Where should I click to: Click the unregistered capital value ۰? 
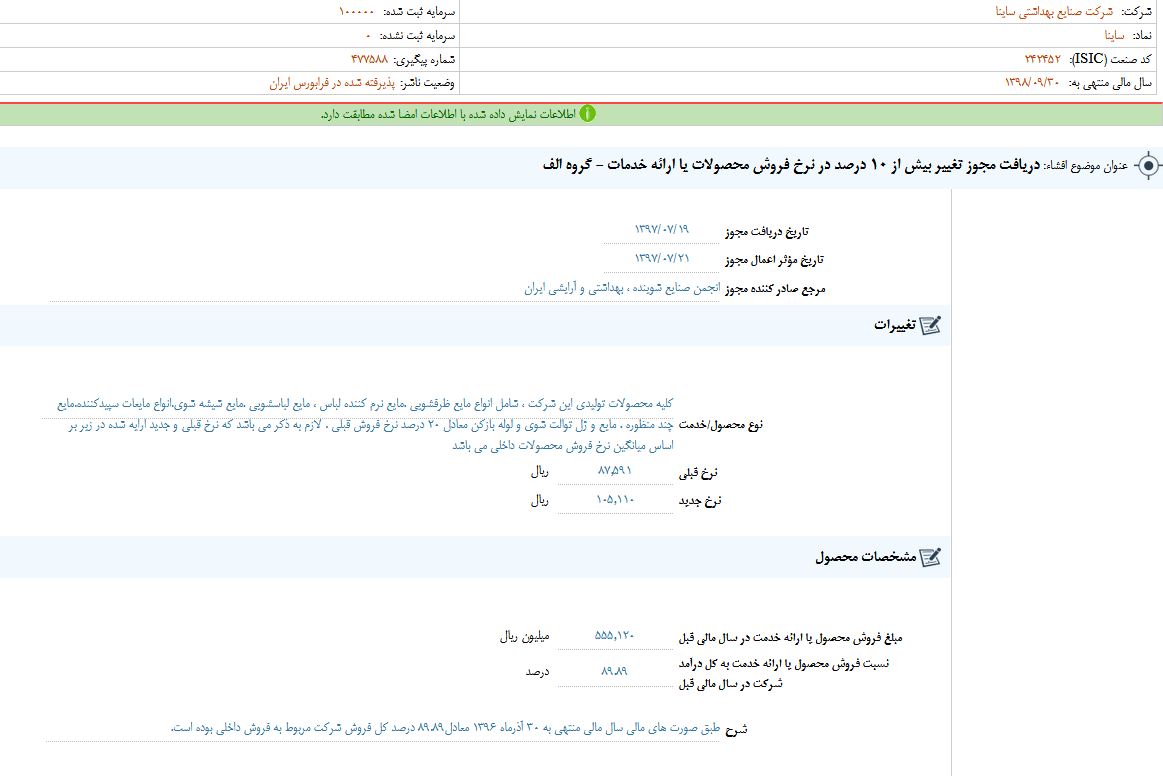tap(368, 36)
